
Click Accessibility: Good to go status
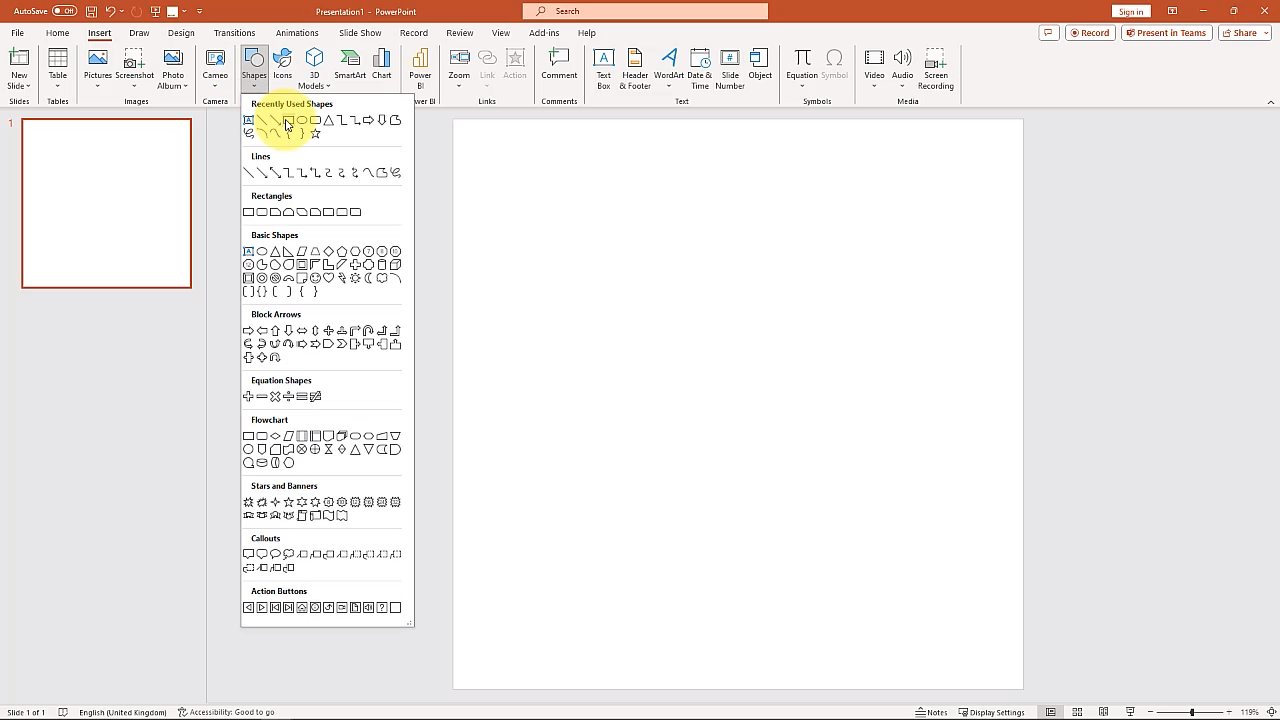coord(226,712)
